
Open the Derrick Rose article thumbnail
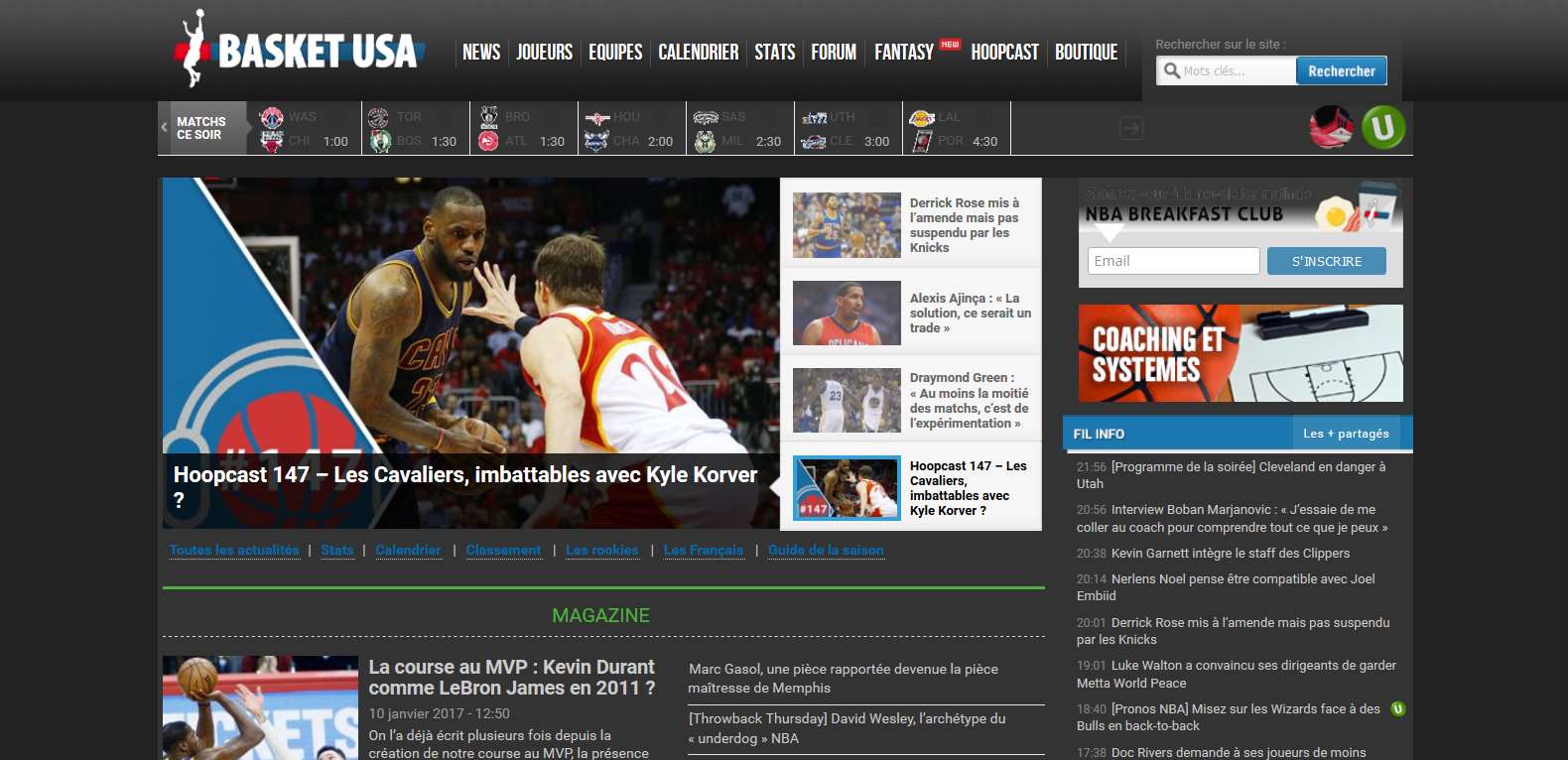click(847, 225)
